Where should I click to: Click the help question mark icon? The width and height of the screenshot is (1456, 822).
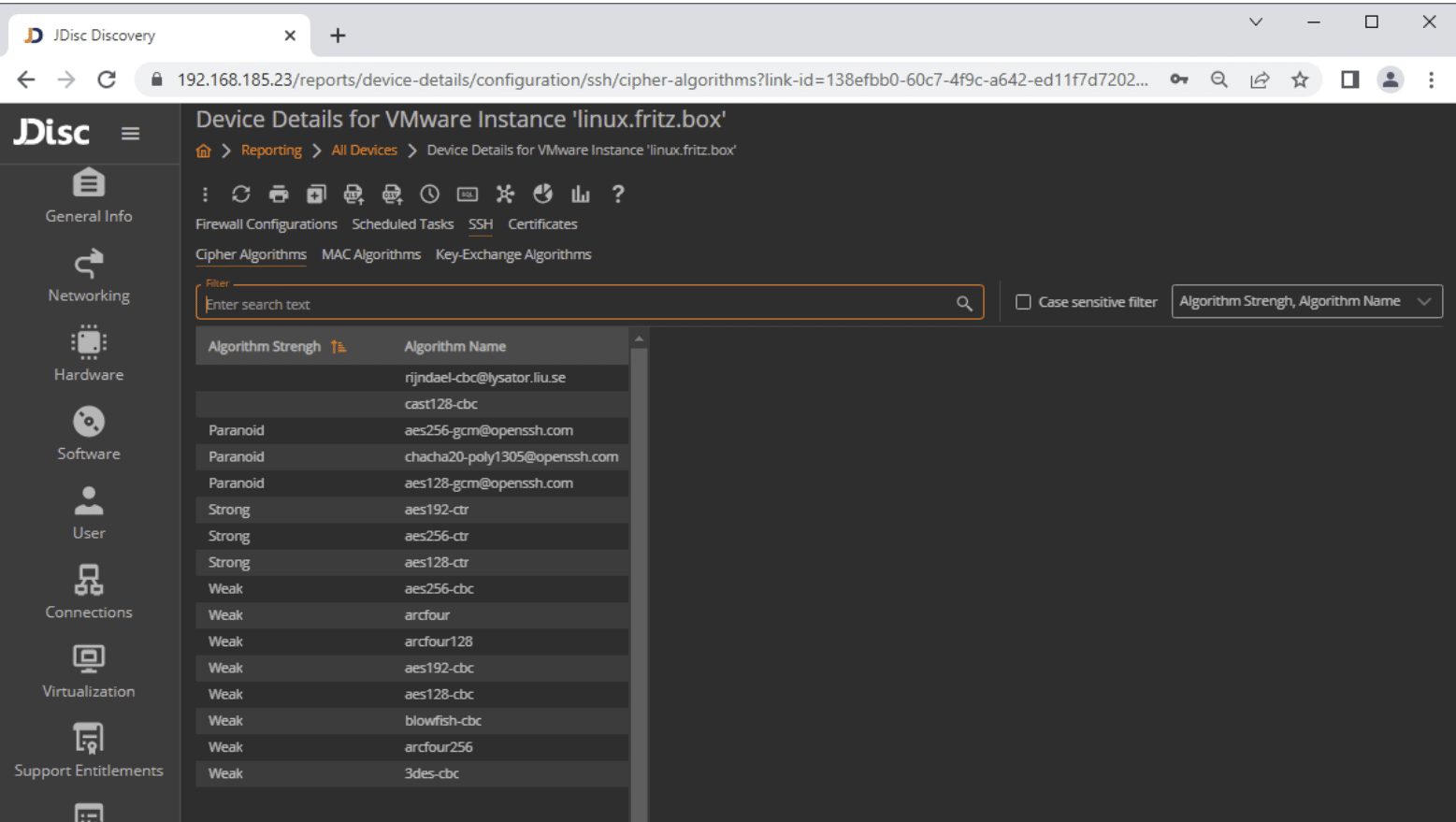[618, 194]
